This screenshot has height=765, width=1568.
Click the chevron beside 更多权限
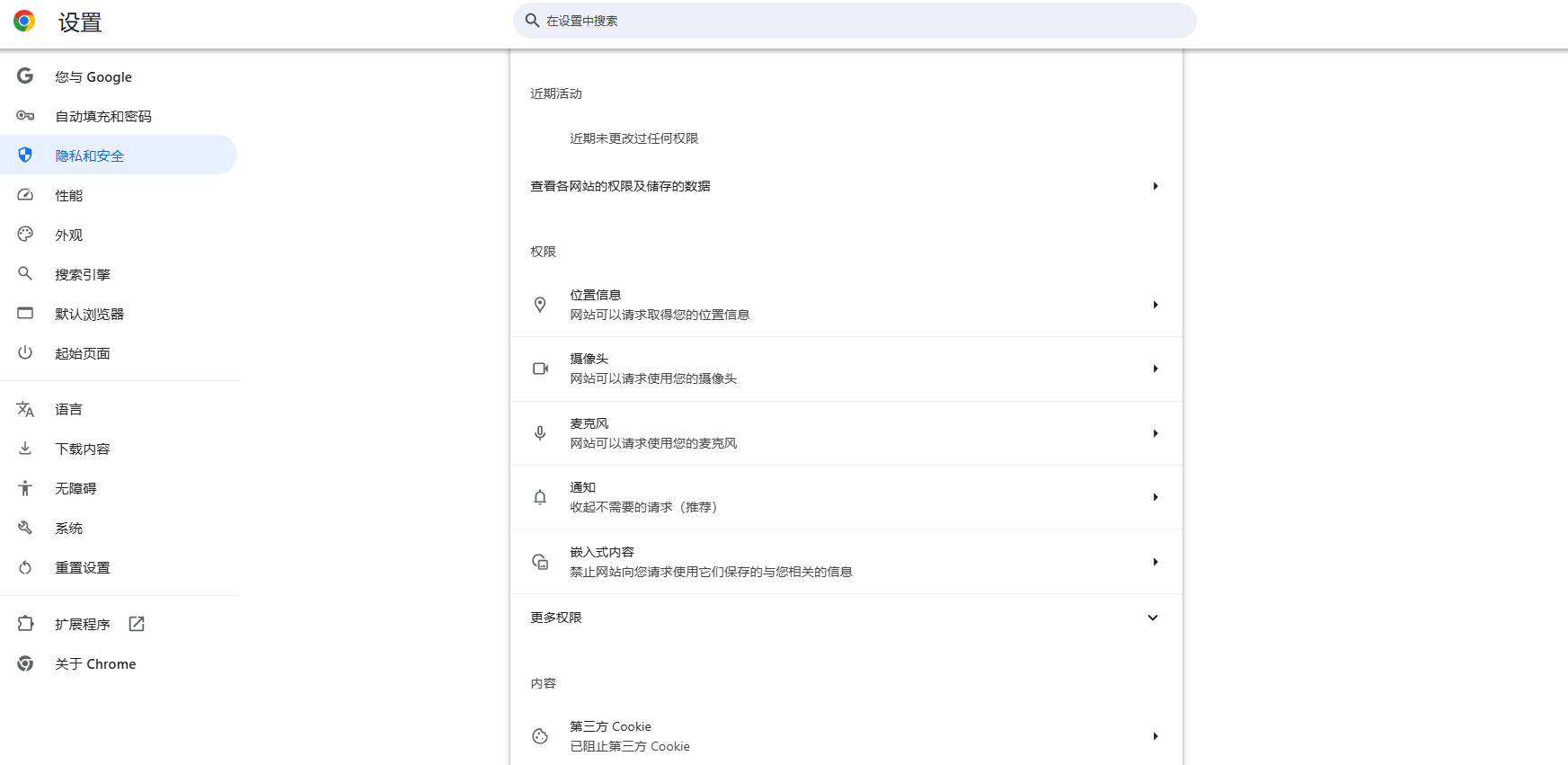(x=1153, y=618)
